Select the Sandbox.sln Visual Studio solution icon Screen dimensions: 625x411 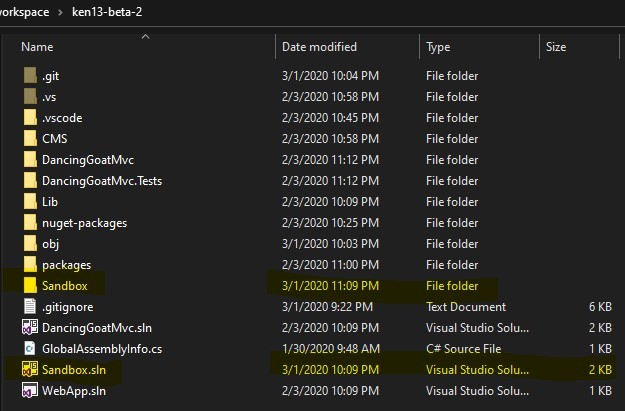[30, 369]
